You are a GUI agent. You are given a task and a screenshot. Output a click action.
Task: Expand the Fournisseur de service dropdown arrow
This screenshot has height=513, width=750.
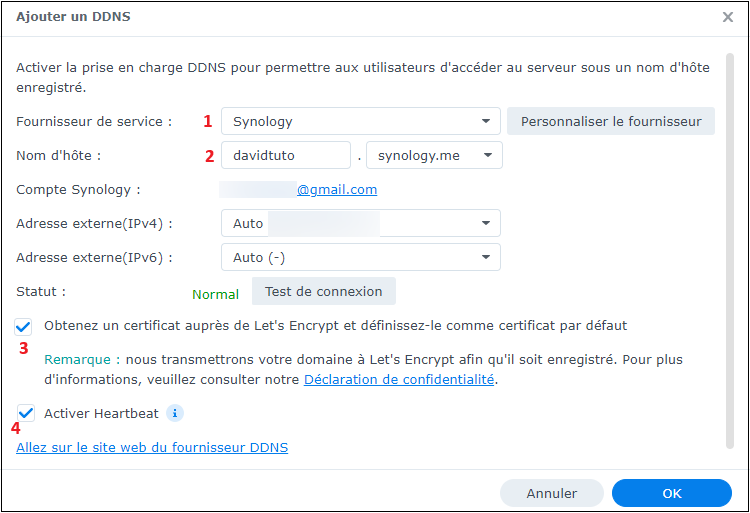tap(485, 121)
